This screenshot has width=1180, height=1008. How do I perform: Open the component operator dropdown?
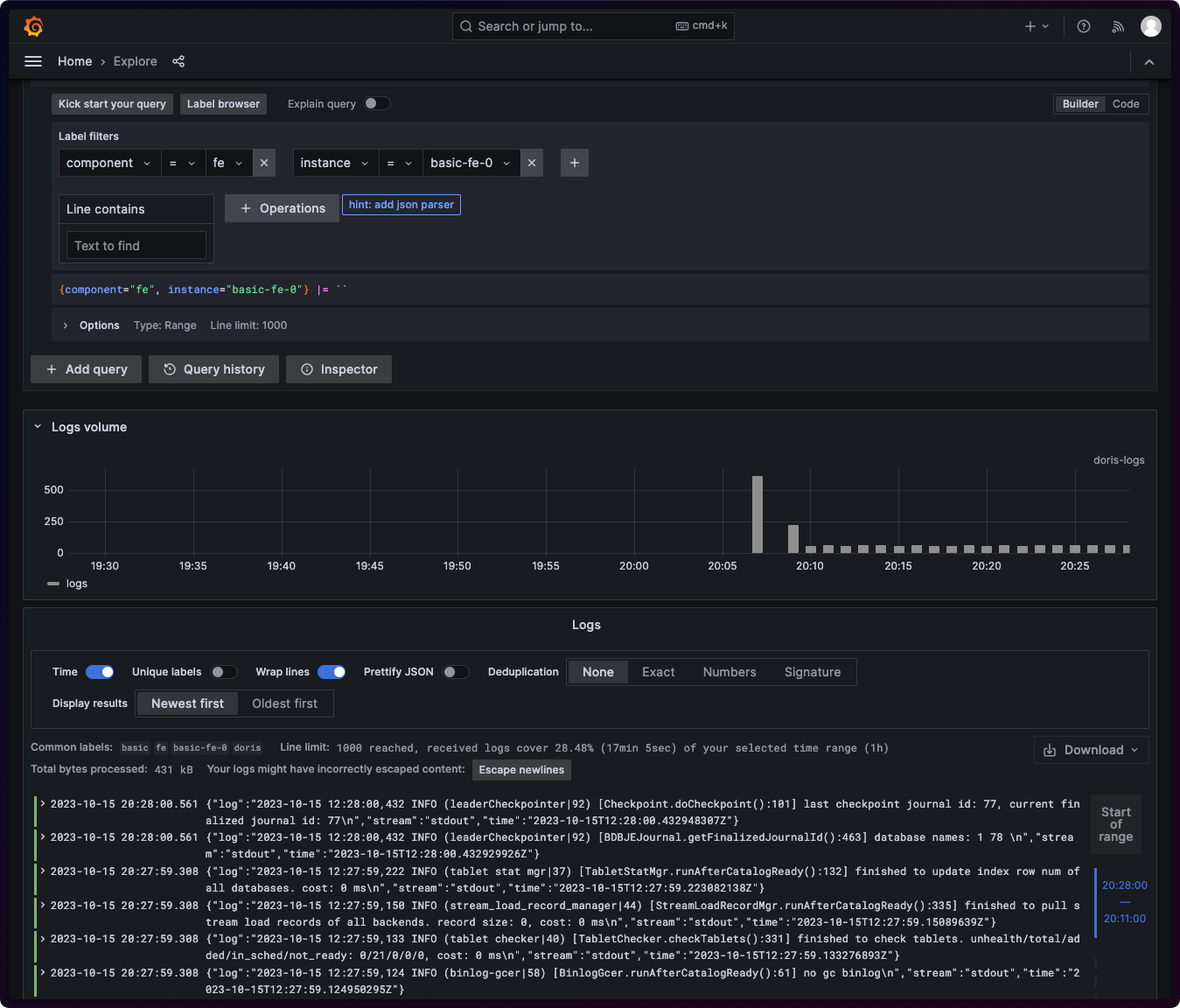coord(183,163)
